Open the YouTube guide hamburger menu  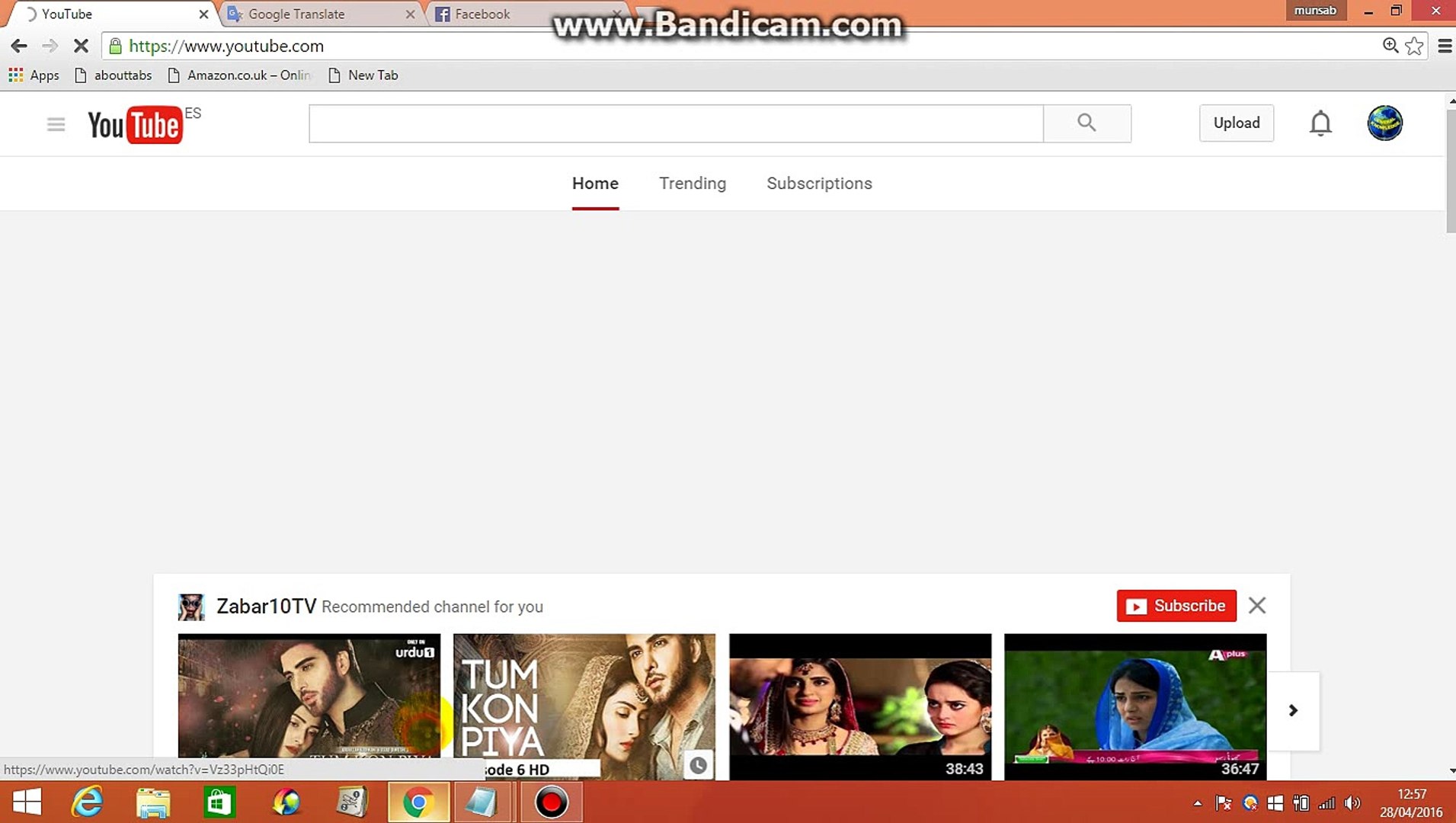(x=56, y=124)
